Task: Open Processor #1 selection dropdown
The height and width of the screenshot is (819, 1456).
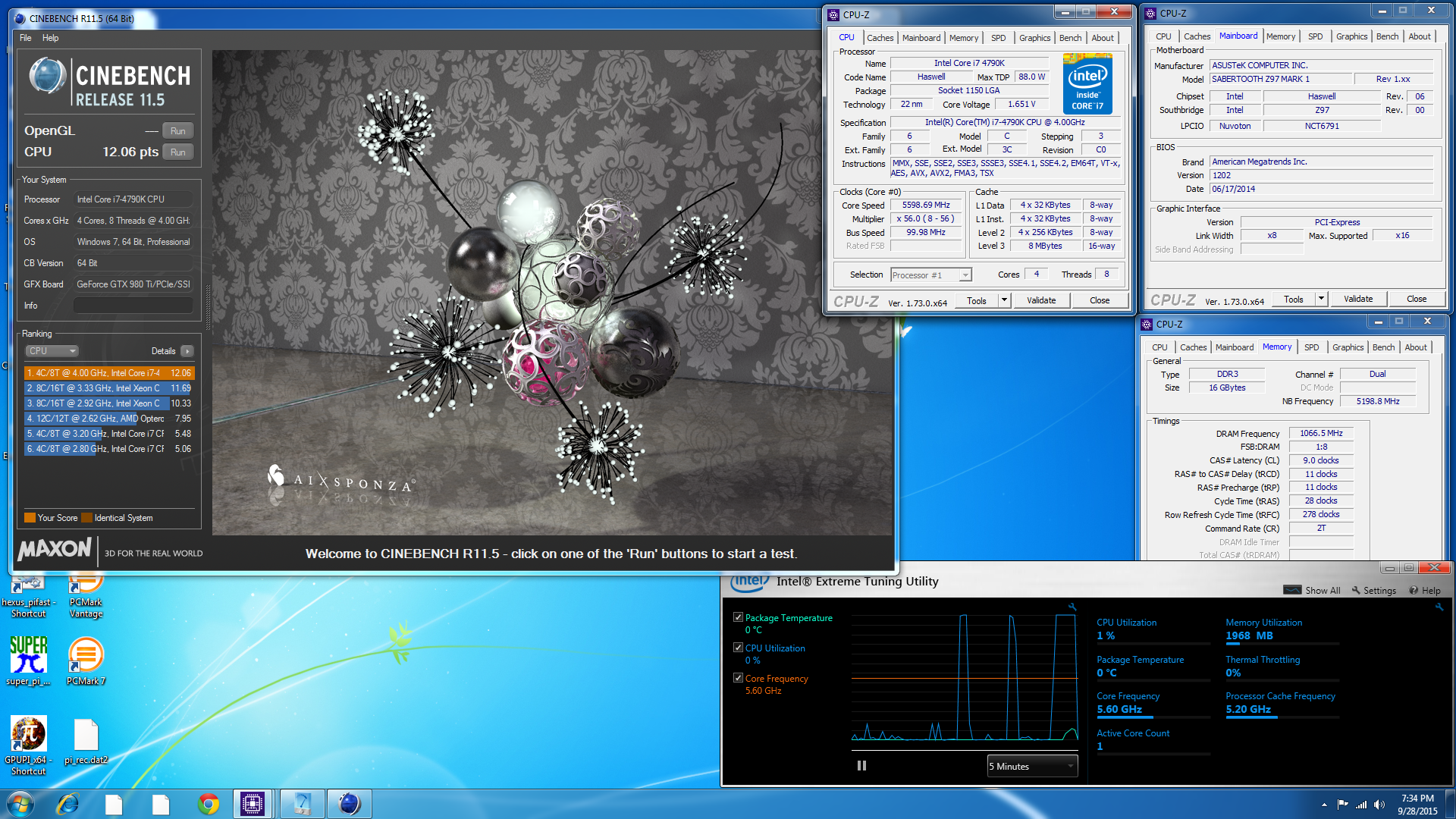Action: click(930, 275)
